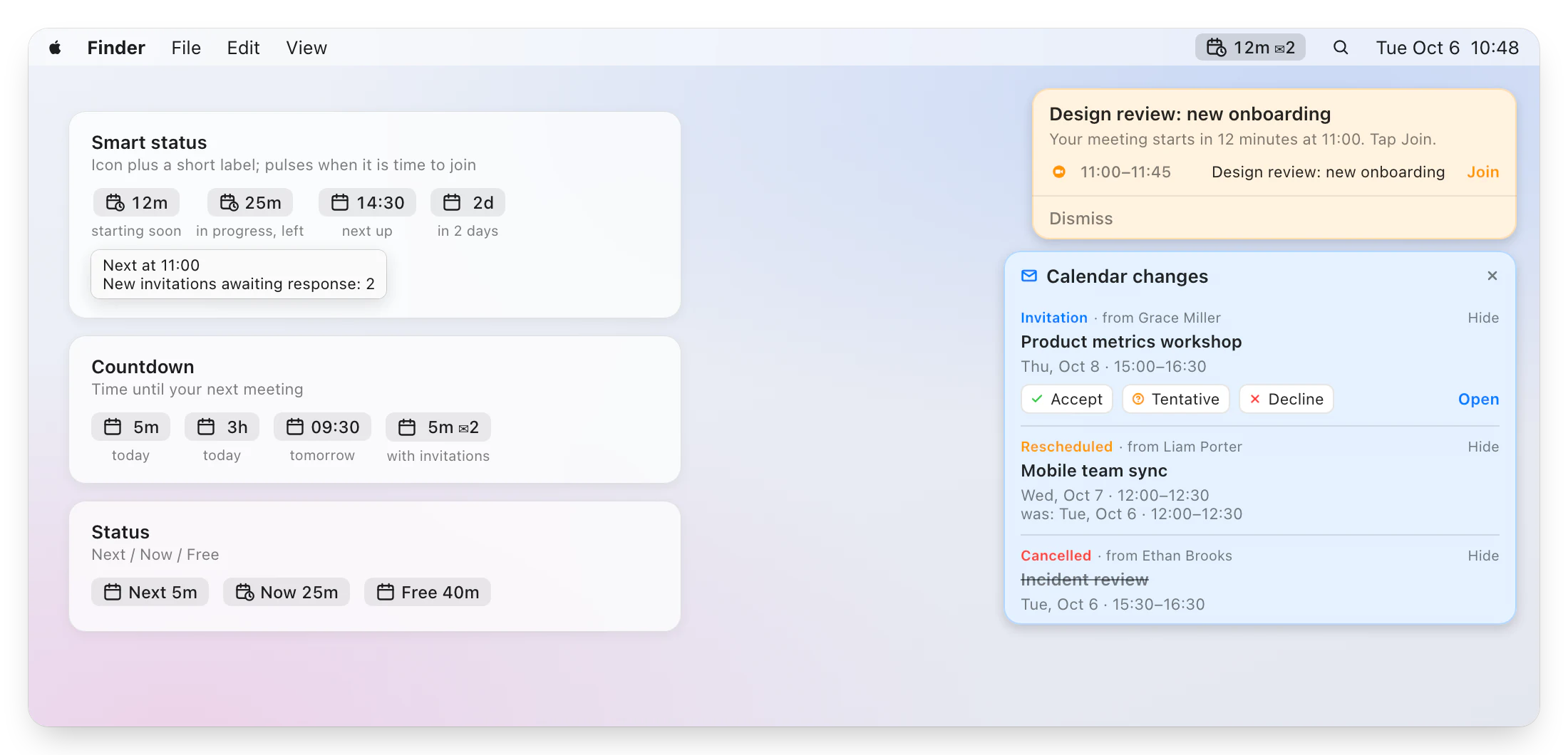
Task: Decline the Product metrics workshop invitation
Action: pos(1286,399)
